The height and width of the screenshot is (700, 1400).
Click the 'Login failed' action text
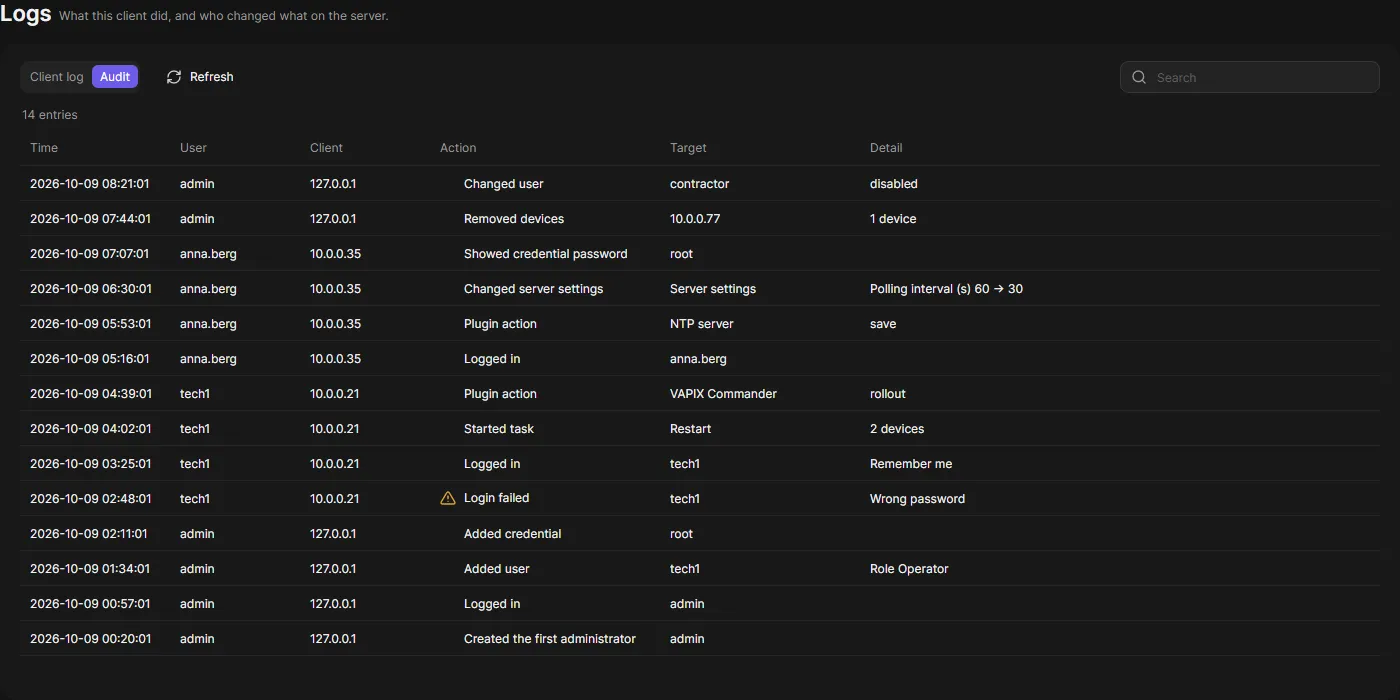497,498
